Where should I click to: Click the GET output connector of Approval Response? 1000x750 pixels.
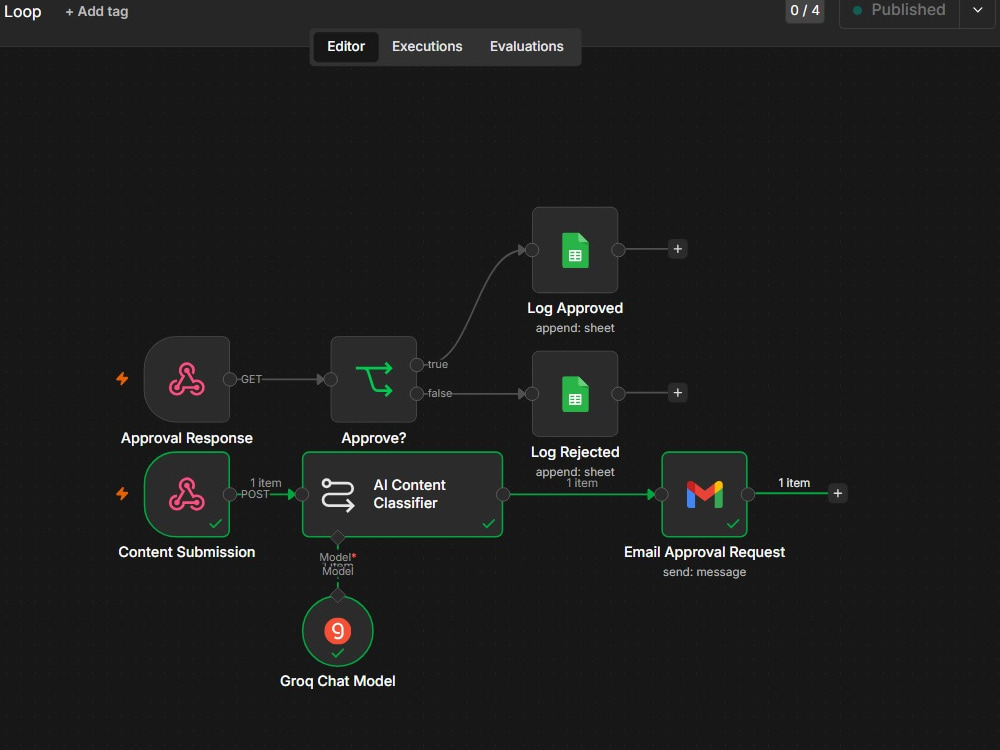(x=230, y=379)
